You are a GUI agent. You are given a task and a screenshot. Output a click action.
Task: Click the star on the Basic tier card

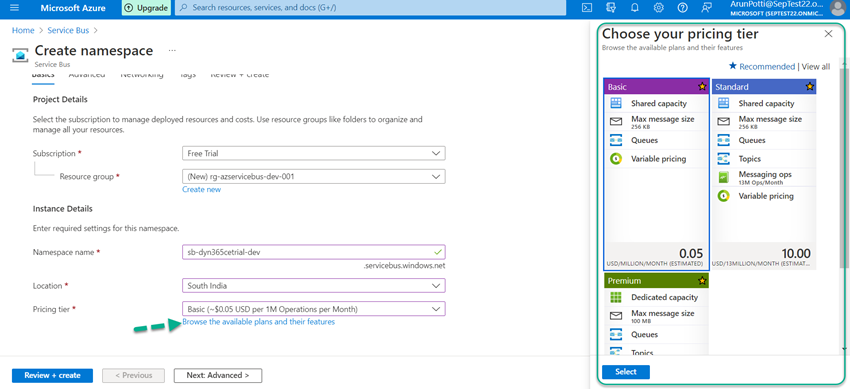coord(702,87)
